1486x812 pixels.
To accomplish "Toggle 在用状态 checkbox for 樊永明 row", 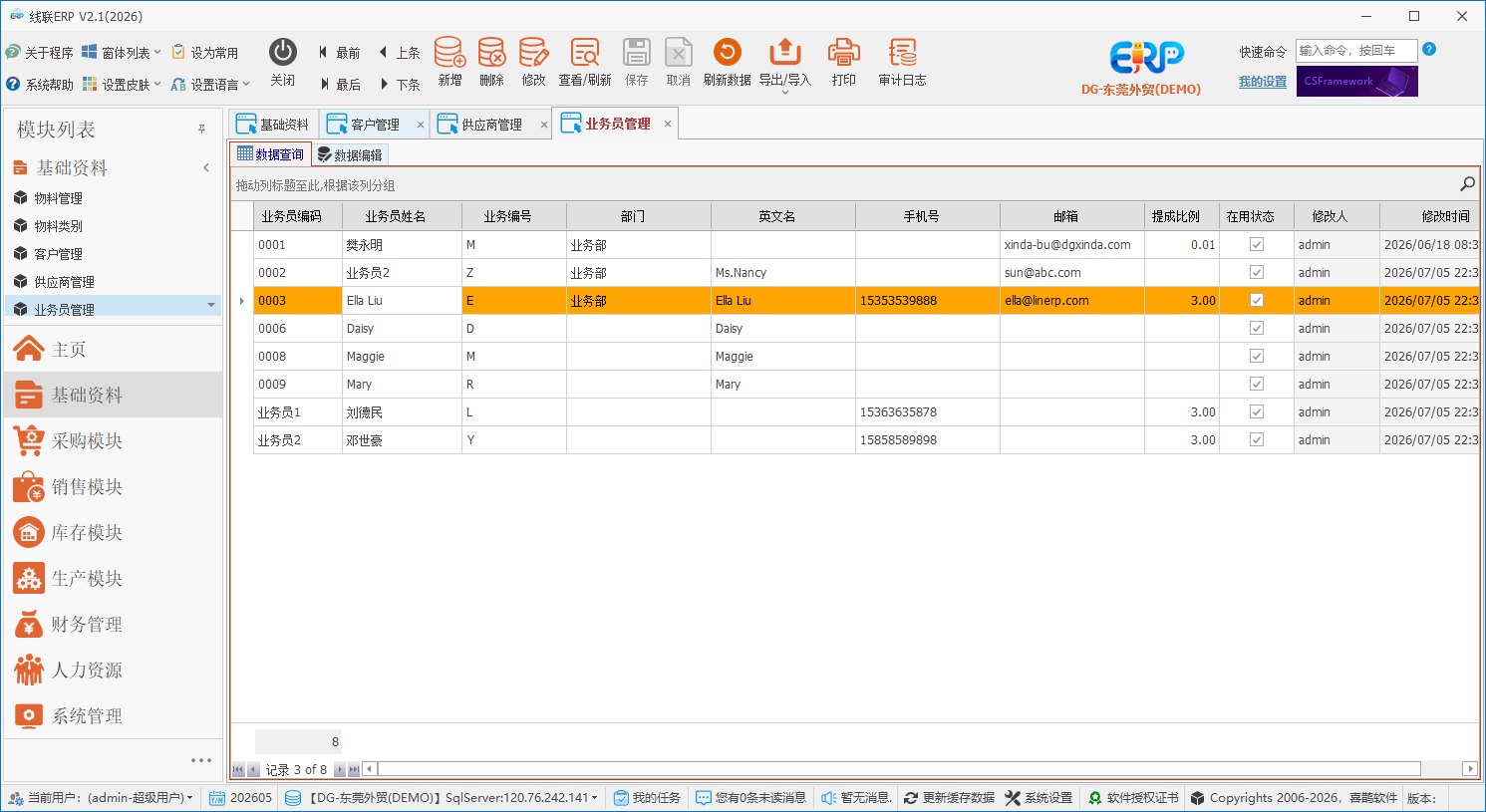I will 1256,244.
